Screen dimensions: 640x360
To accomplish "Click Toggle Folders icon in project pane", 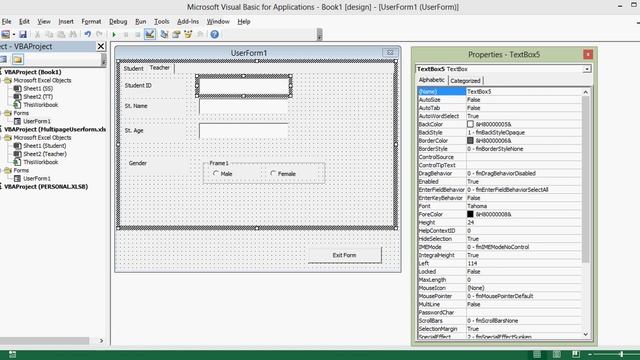I will point(18,60).
